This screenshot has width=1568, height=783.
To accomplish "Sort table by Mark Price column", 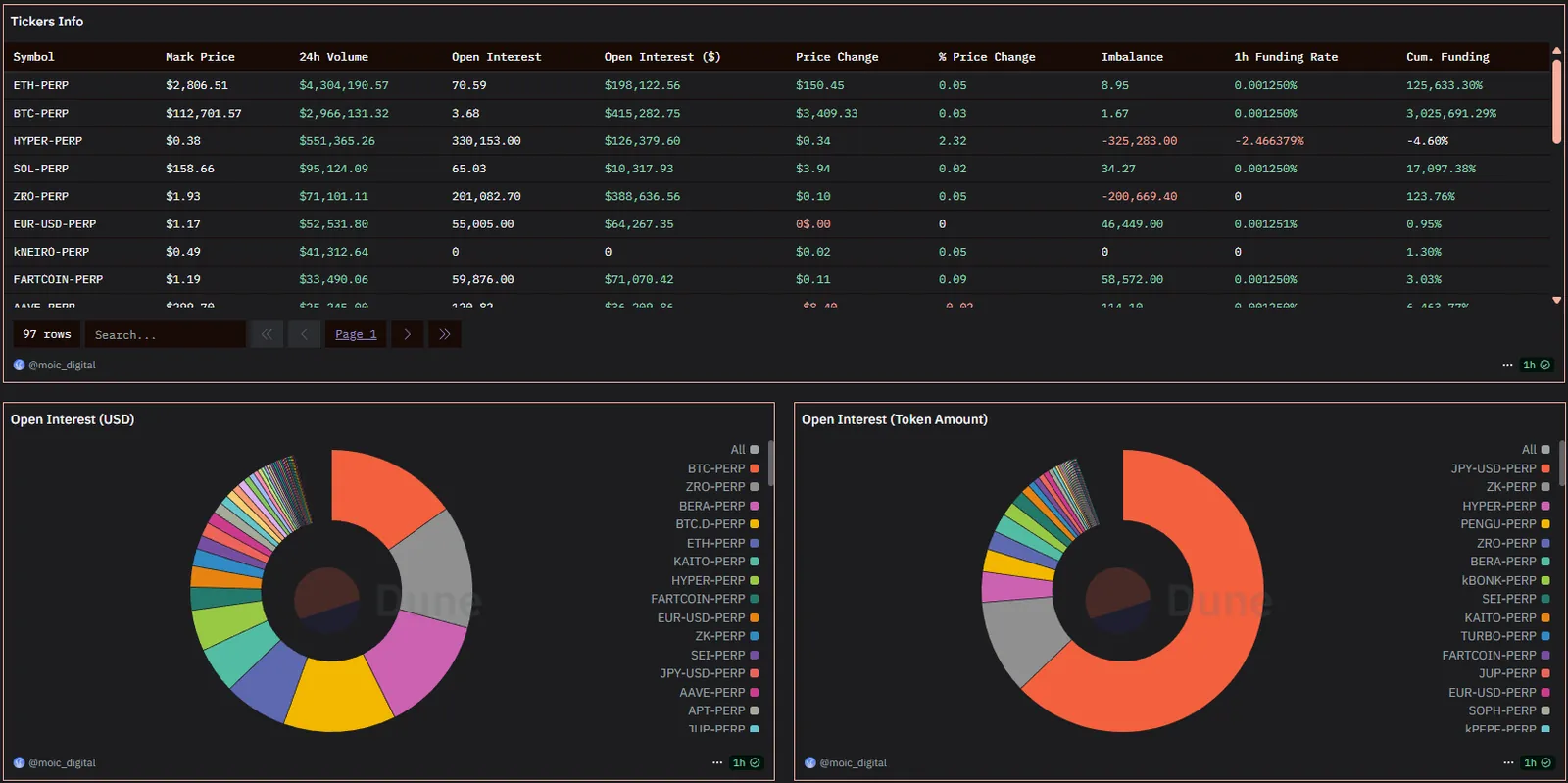I will point(200,57).
